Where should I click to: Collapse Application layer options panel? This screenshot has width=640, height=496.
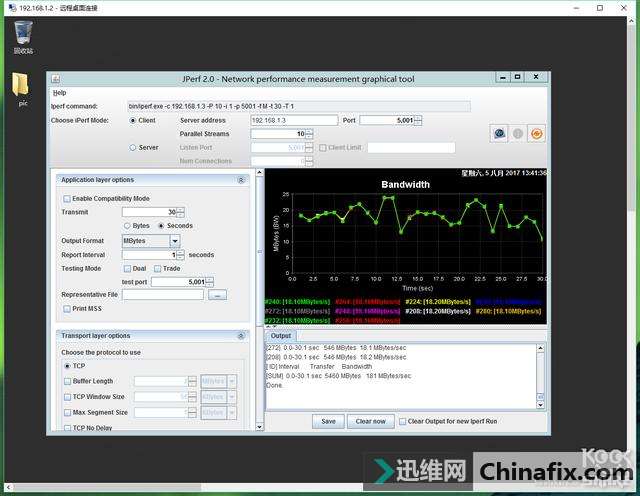[241, 180]
